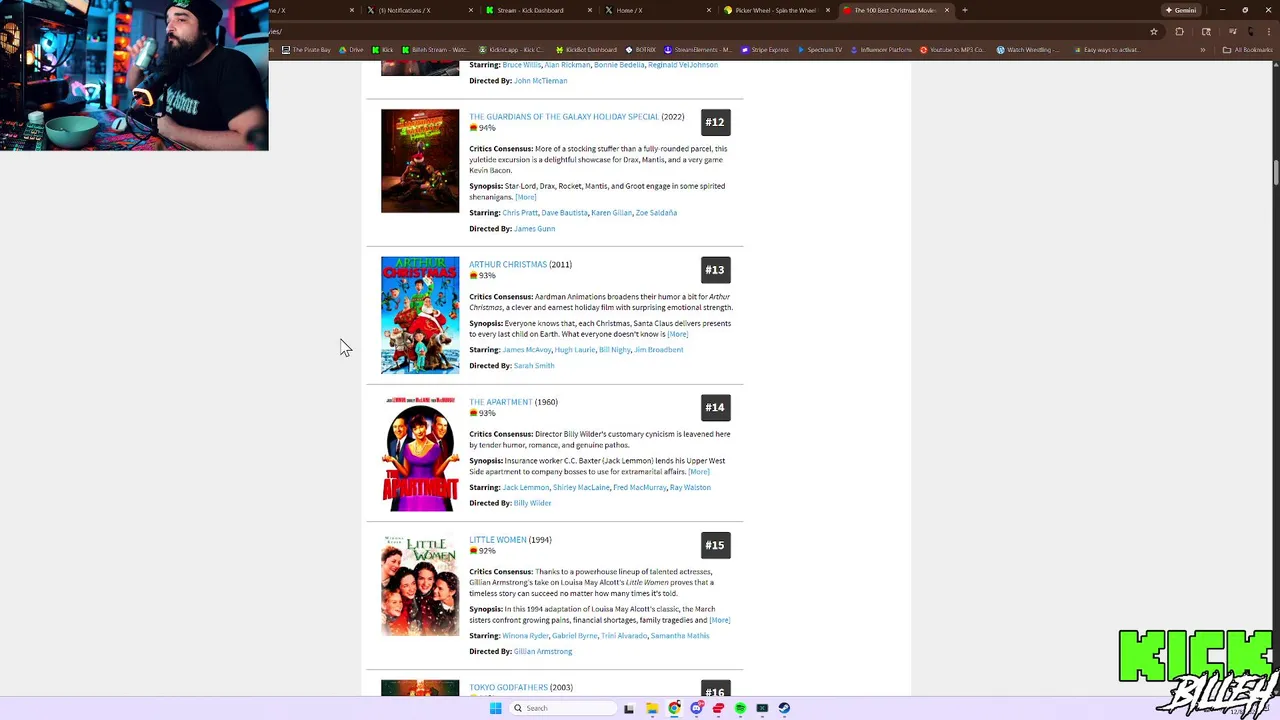
Task: Click the taskbar Search box
Action: click(x=563, y=708)
